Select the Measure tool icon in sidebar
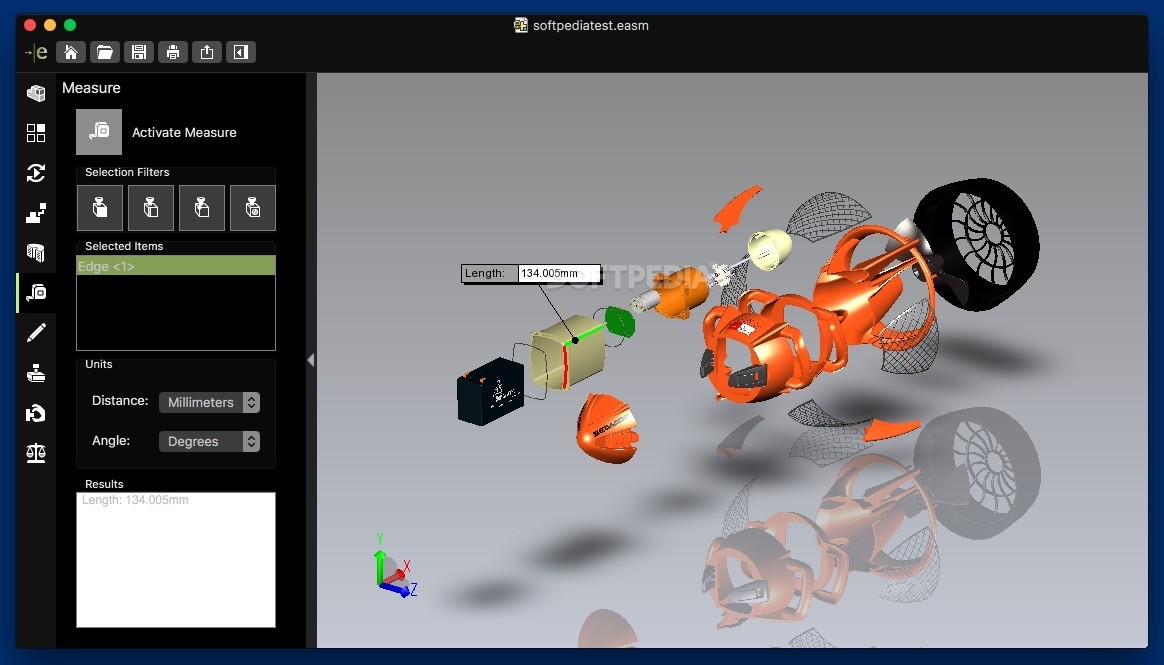This screenshot has height=665, width=1164. pyautogui.click(x=36, y=292)
